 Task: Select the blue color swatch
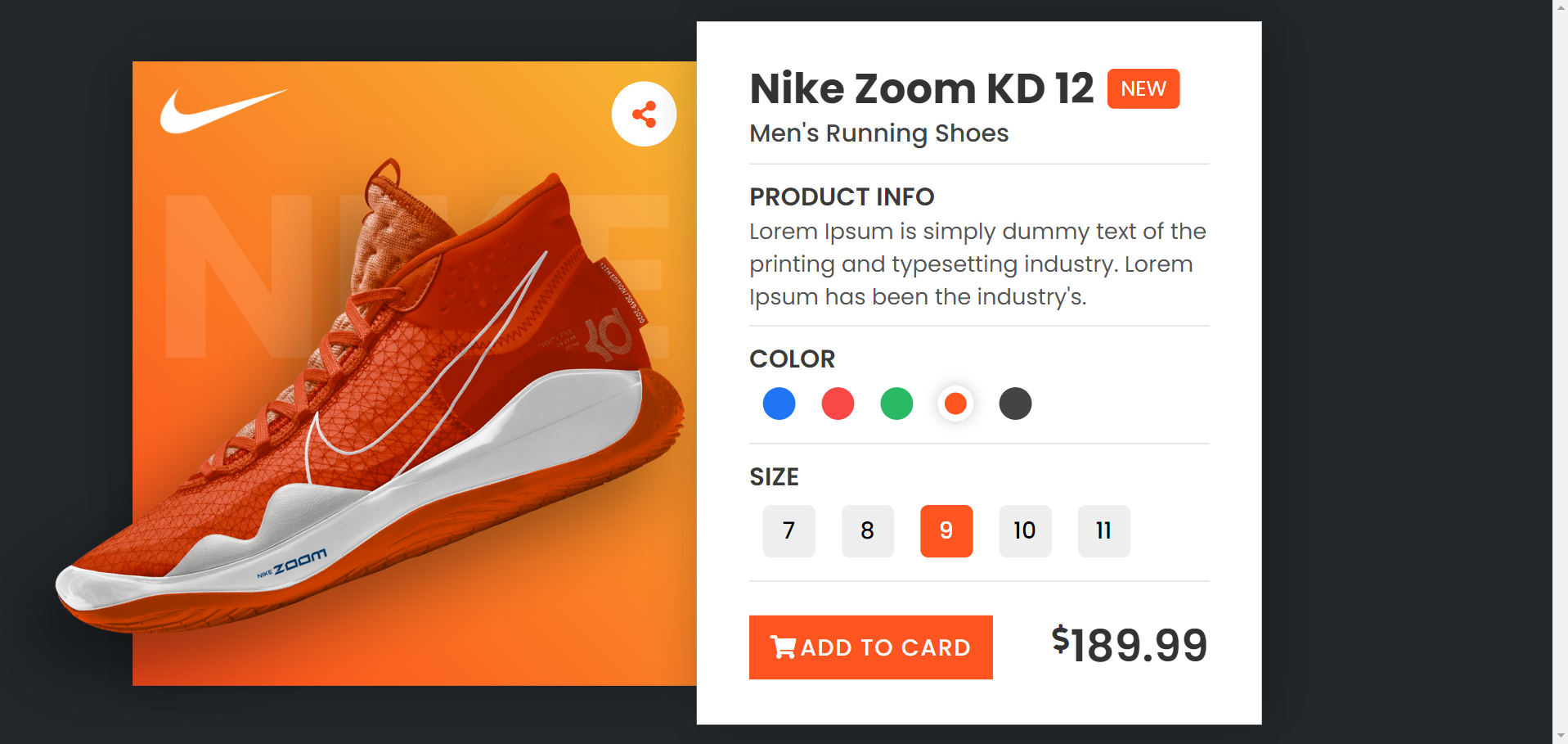coord(779,403)
